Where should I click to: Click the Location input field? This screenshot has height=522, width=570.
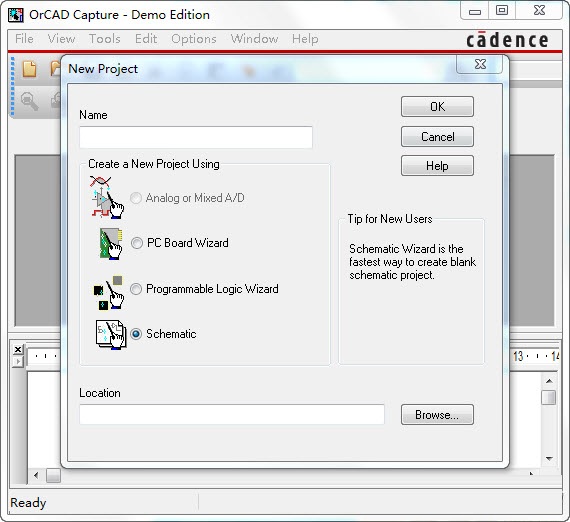tap(232, 414)
